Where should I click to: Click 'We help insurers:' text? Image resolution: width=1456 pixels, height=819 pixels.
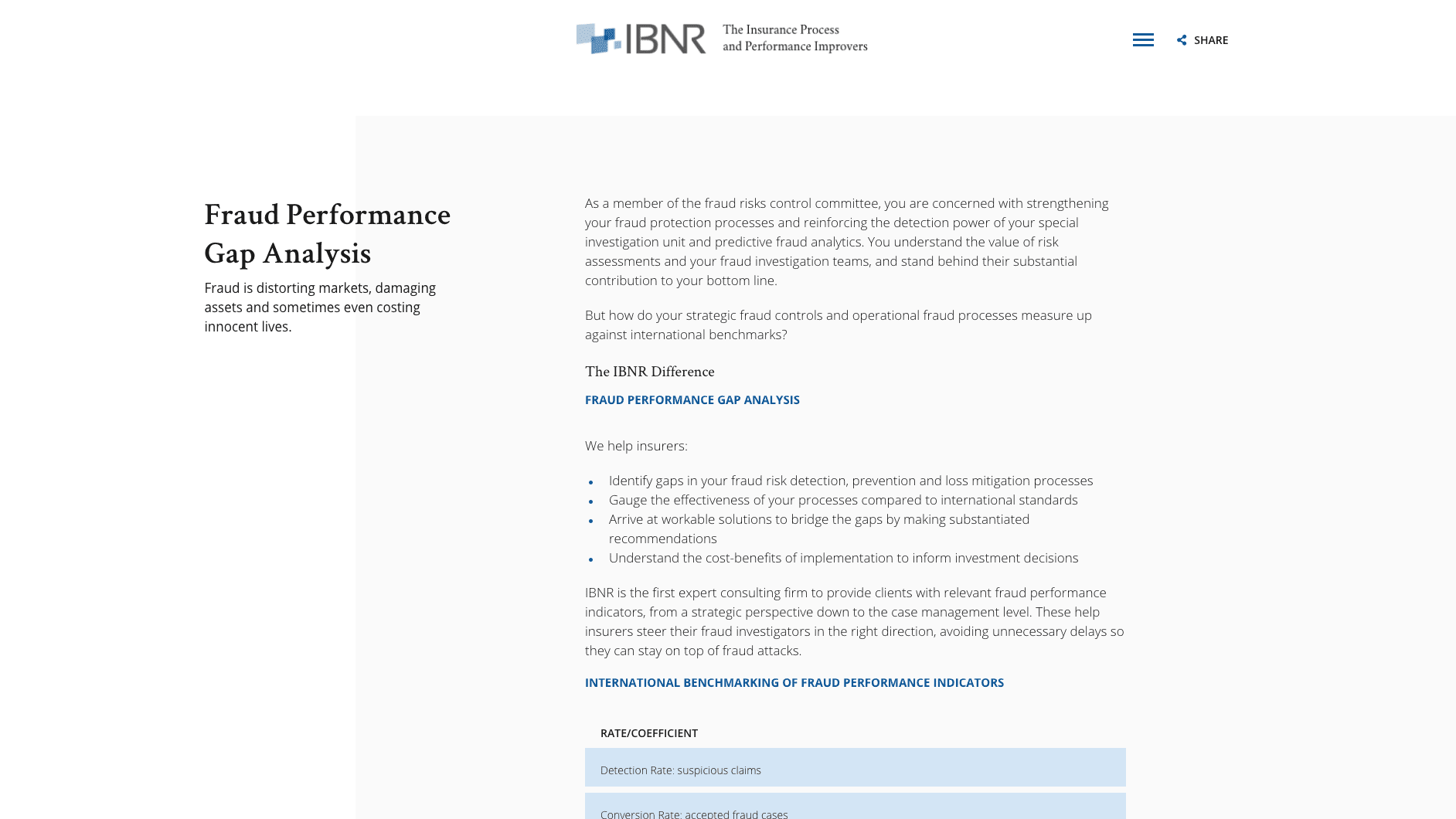[636, 446]
